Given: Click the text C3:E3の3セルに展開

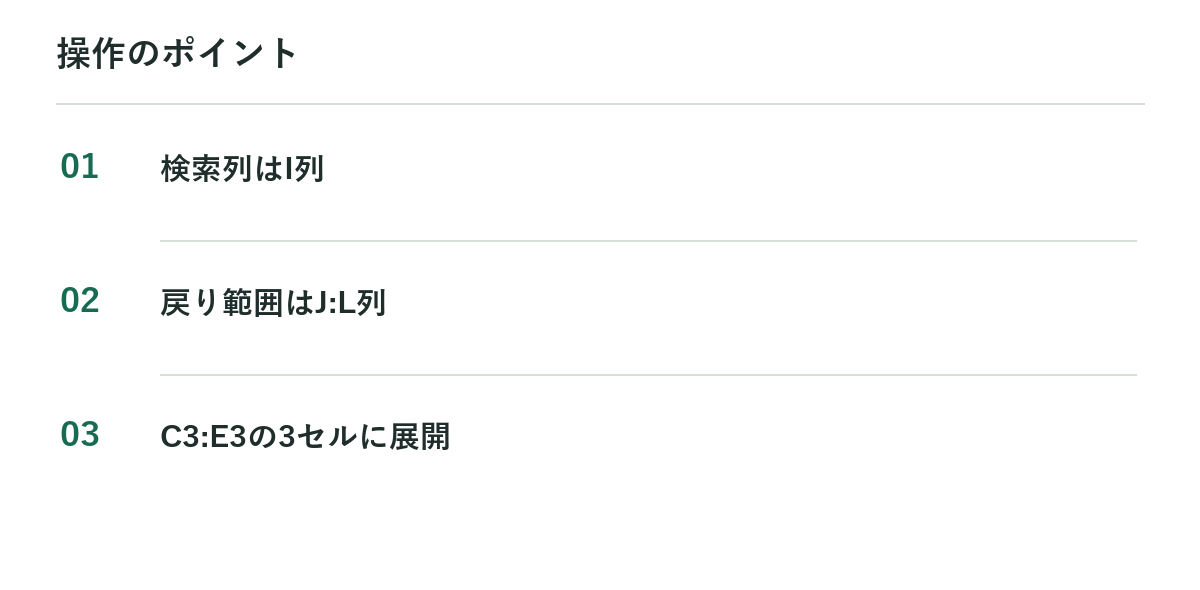Looking at the screenshot, I should [305, 436].
